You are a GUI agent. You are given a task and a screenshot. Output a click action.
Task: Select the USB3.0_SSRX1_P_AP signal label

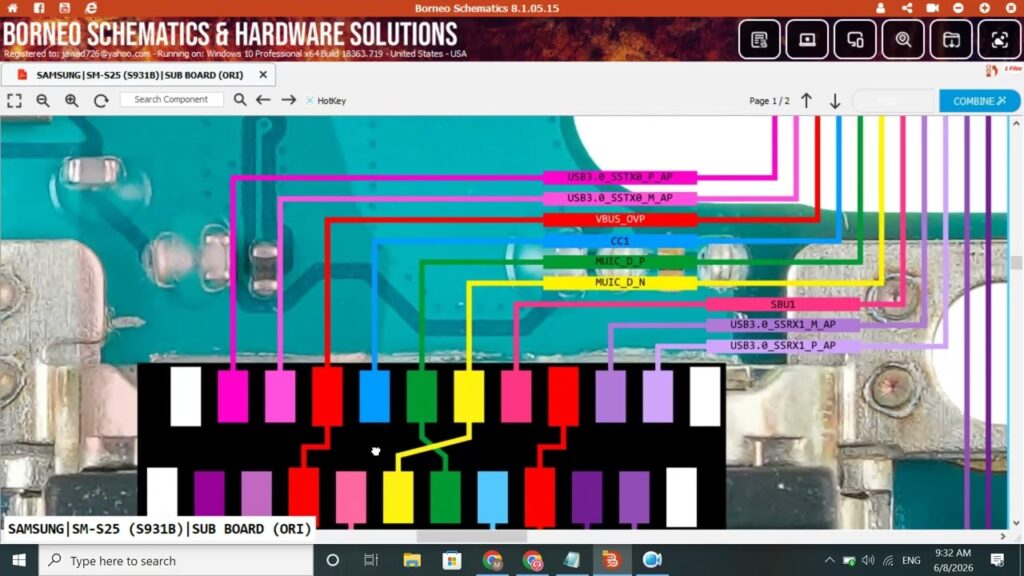782,345
